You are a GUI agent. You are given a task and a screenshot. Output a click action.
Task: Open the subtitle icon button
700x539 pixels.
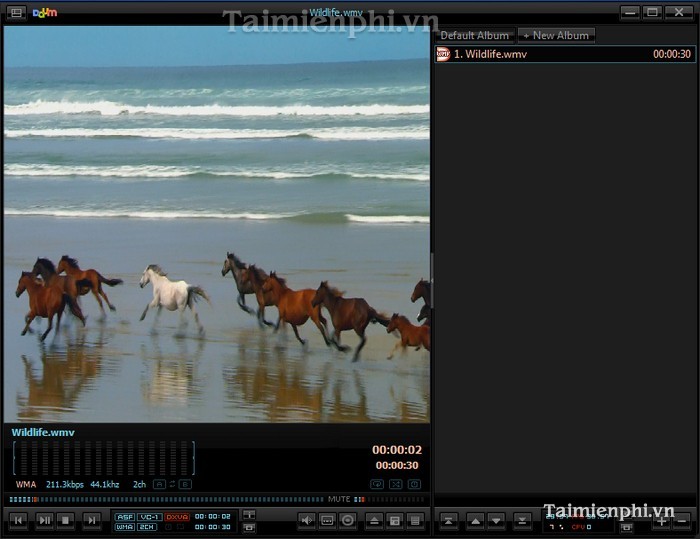click(327, 520)
